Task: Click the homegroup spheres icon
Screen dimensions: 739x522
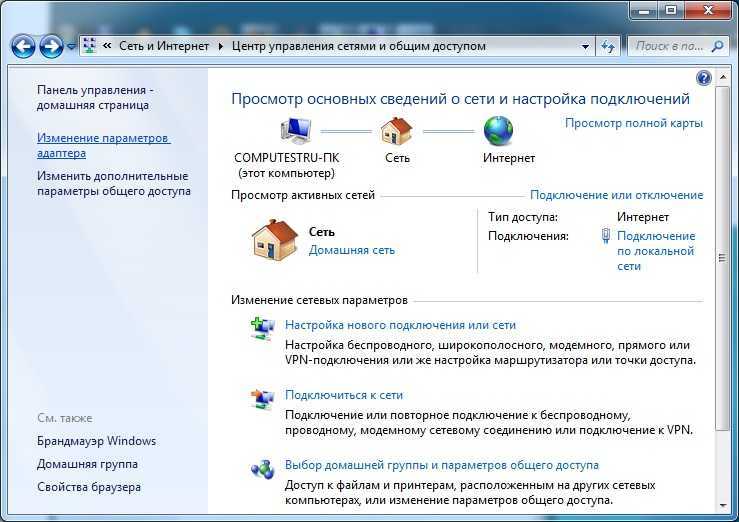Action: point(262,470)
